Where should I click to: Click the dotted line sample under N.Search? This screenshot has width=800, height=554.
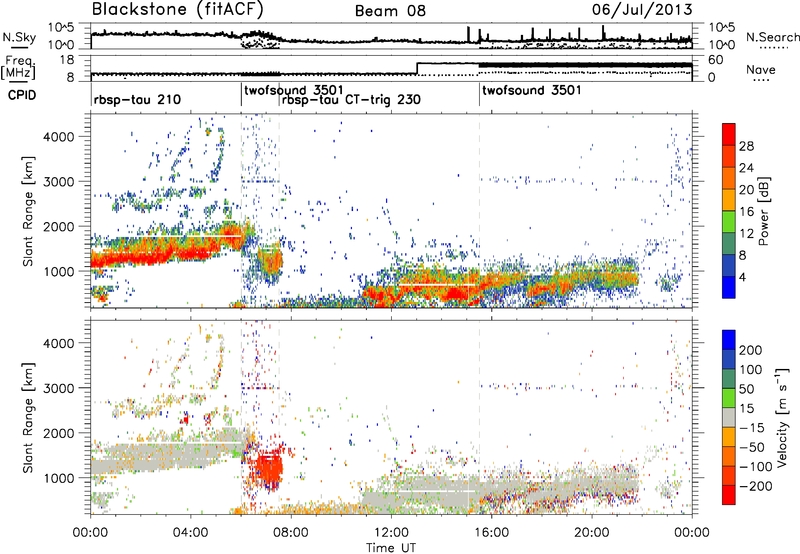click(x=774, y=48)
